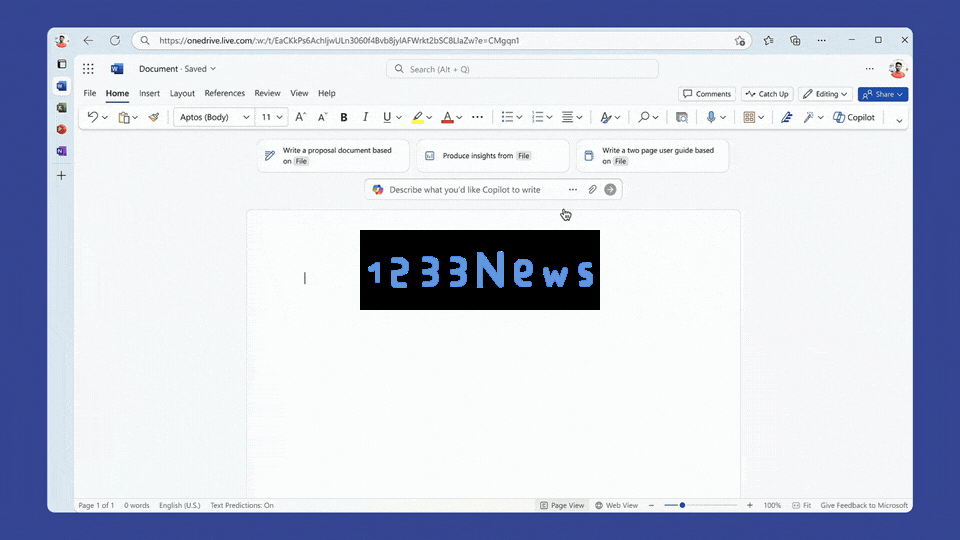Start Dictate microphone

[711, 117]
